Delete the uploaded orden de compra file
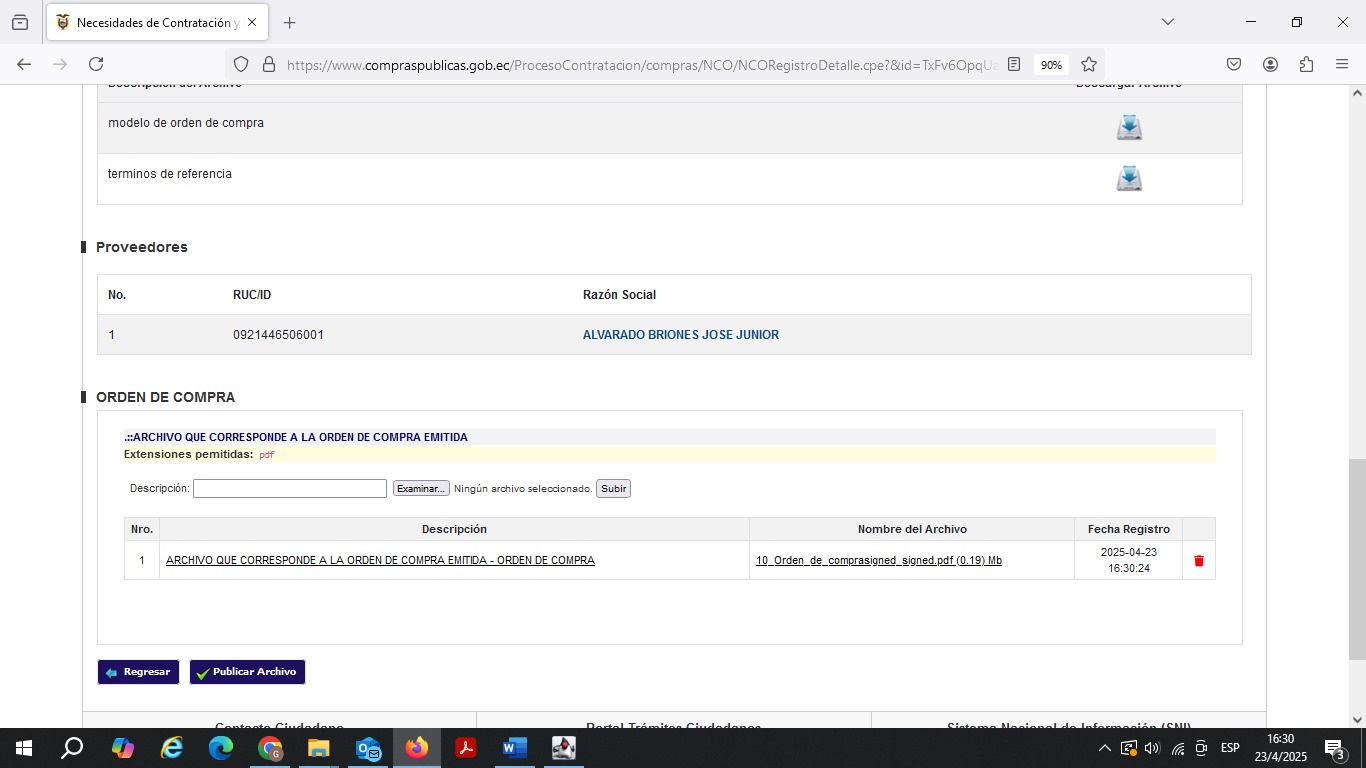This screenshot has width=1366, height=768. [x=1198, y=561]
